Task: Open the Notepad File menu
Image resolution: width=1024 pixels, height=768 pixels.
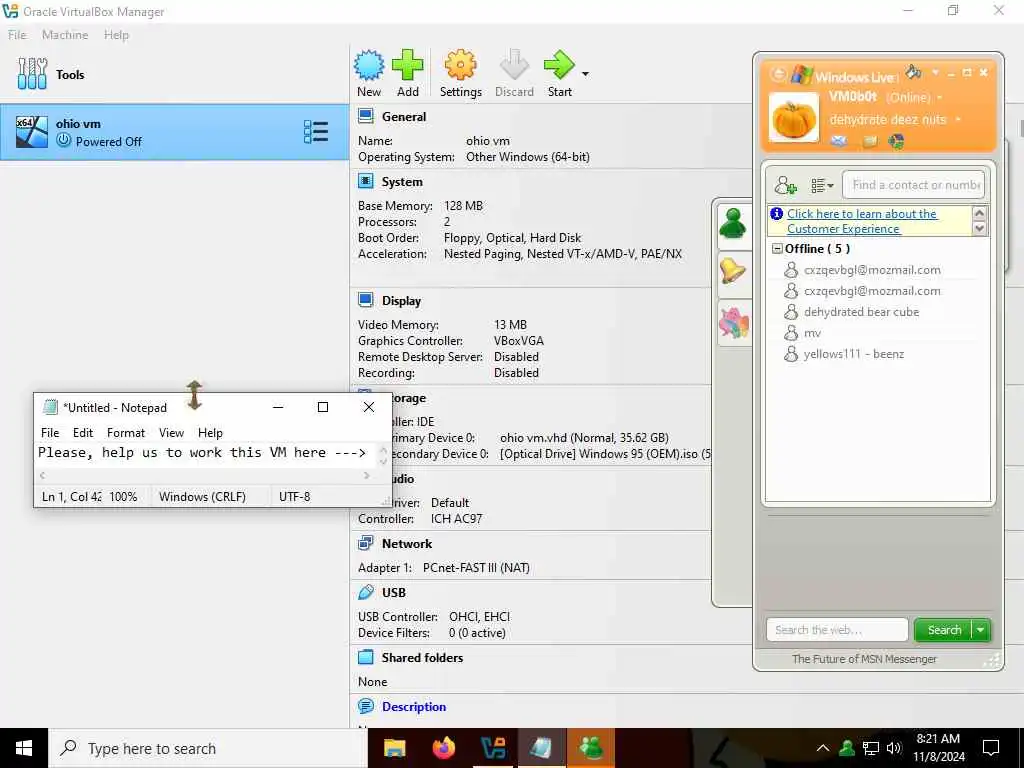Action: [x=50, y=432]
